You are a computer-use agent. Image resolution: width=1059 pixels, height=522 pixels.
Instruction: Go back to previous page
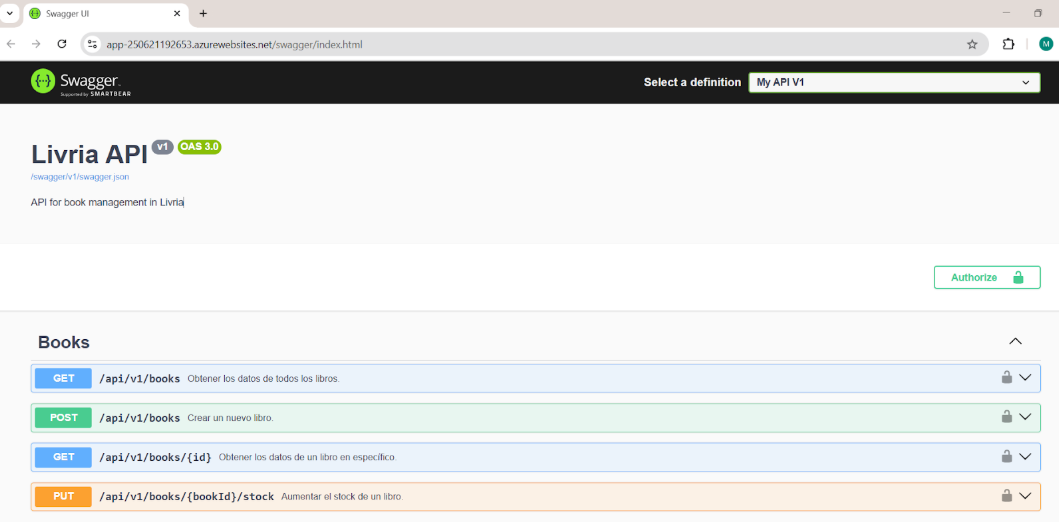[11, 44]
